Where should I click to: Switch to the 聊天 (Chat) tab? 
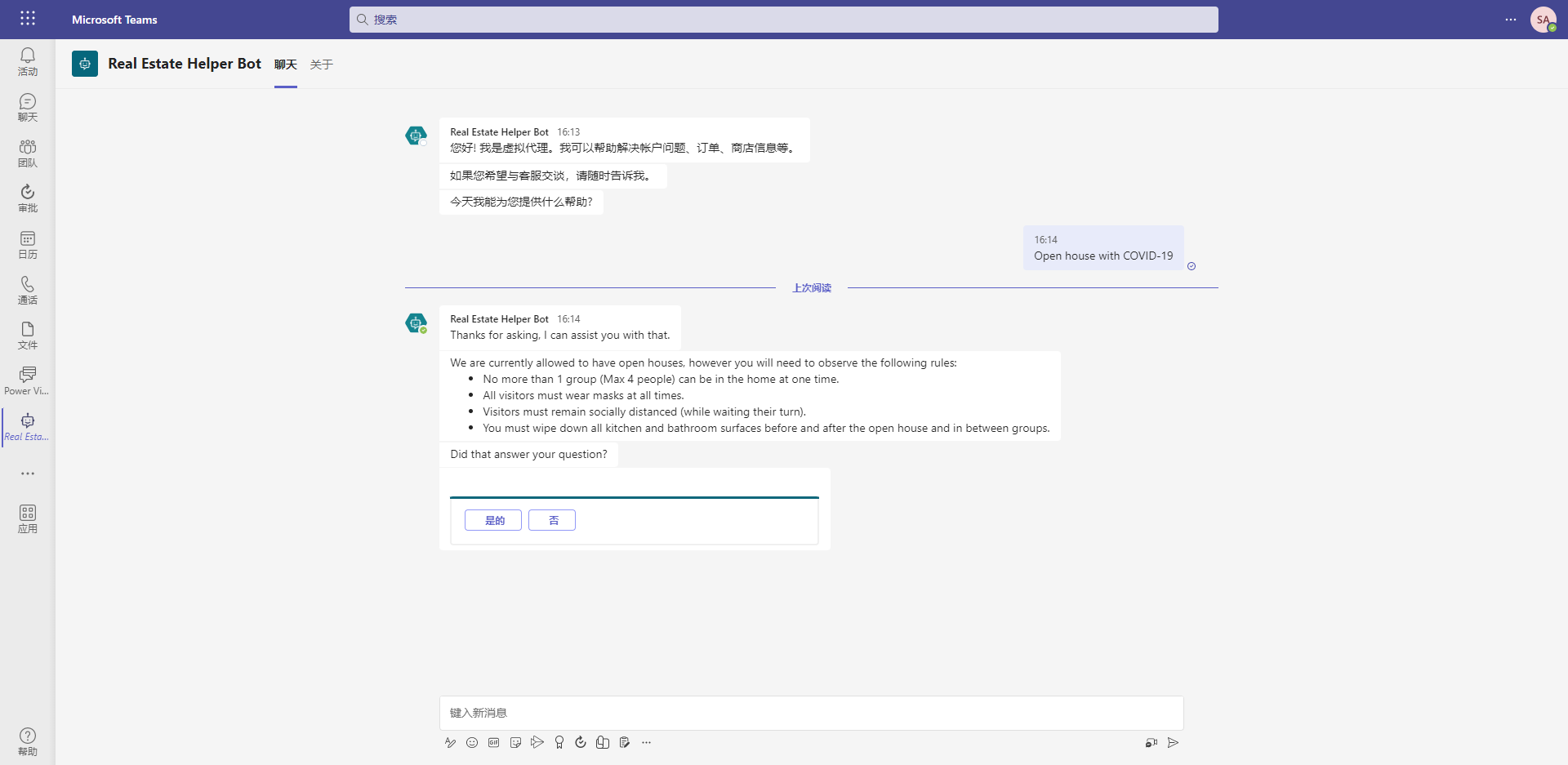pyautogui.click(x=286, y=64)
